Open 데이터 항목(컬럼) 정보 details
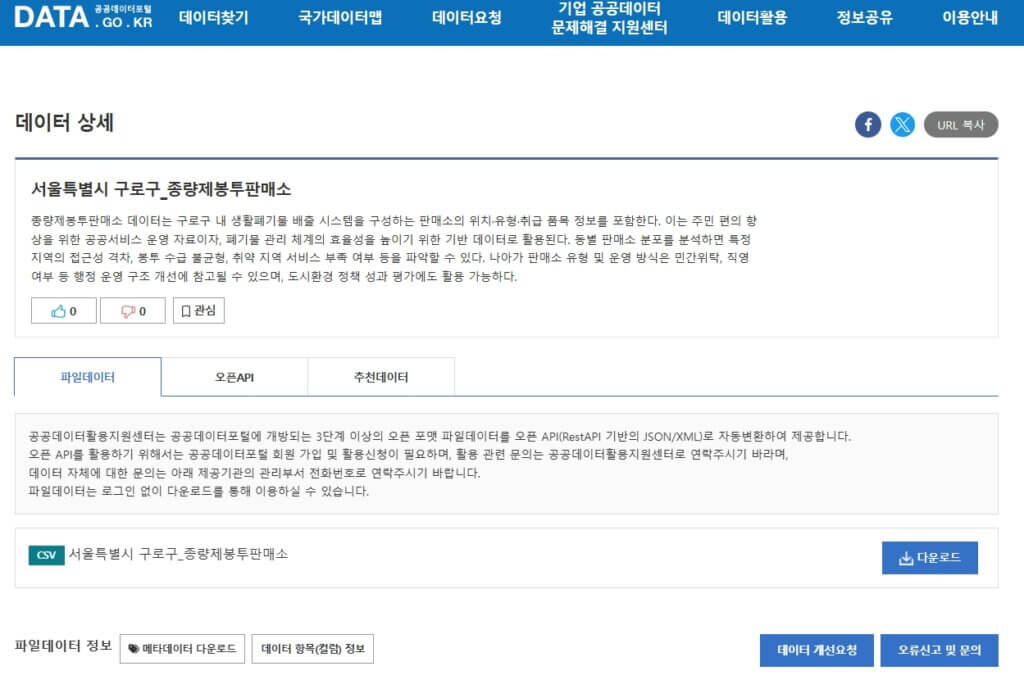The height and width of the screenshot is (689, 1024). (314, 648)
